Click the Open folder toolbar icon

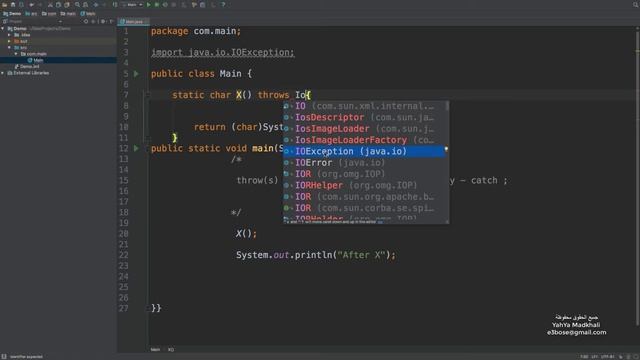(x=4, y=4)
